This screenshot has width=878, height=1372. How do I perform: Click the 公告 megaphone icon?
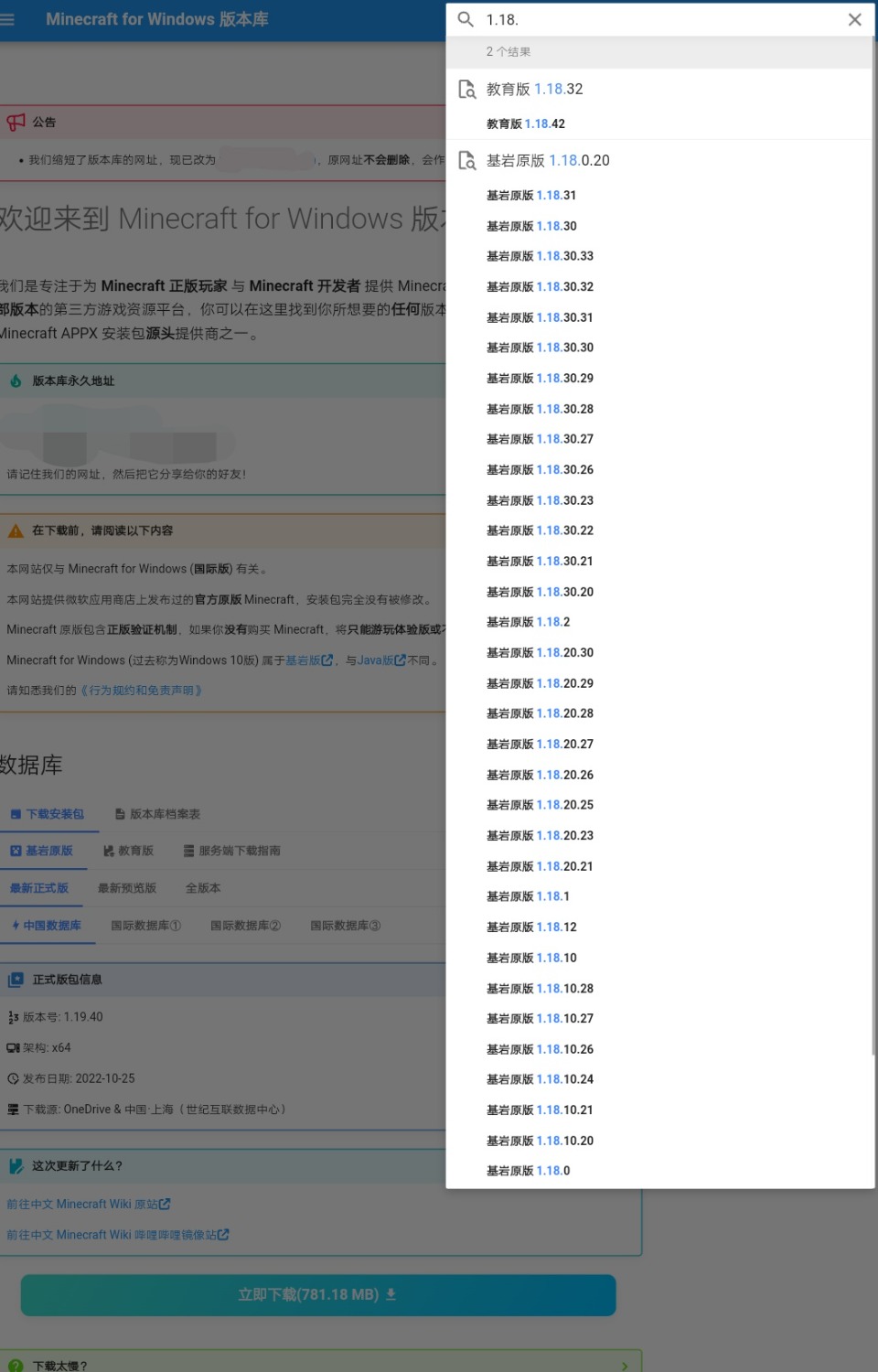coord(16,122)
